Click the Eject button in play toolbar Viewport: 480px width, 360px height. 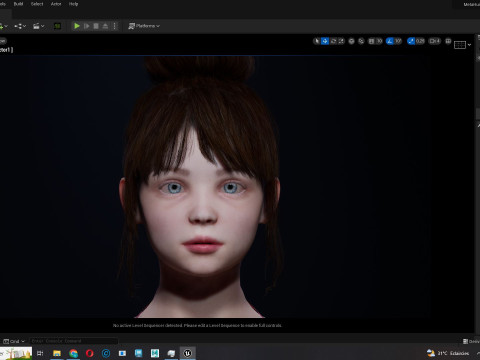coord(105,26)
